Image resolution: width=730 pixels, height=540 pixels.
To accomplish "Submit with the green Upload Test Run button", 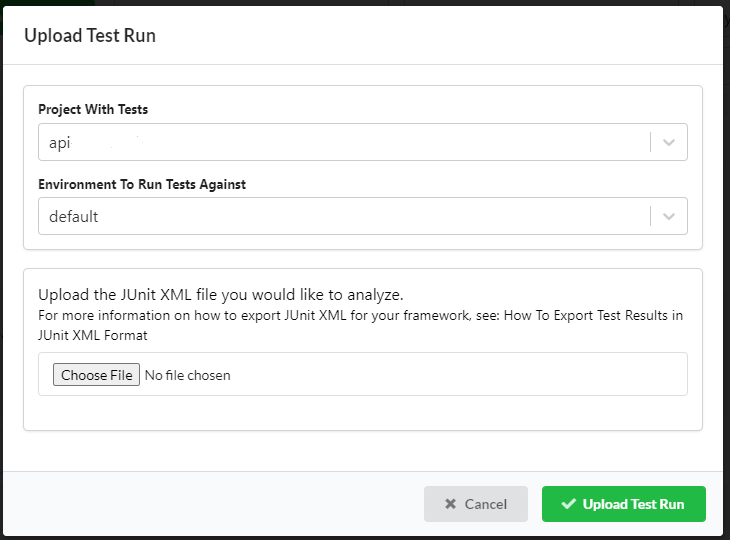I will tap(623, 504).
